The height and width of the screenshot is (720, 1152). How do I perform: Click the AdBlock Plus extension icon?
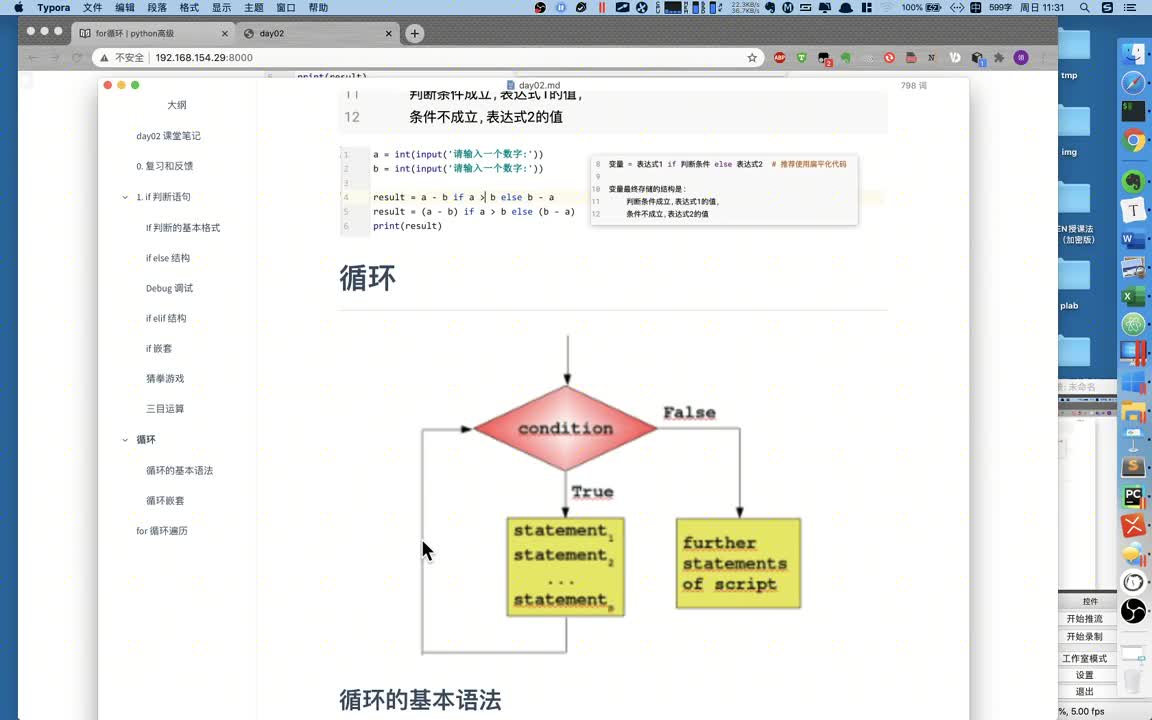coord(780,57)
